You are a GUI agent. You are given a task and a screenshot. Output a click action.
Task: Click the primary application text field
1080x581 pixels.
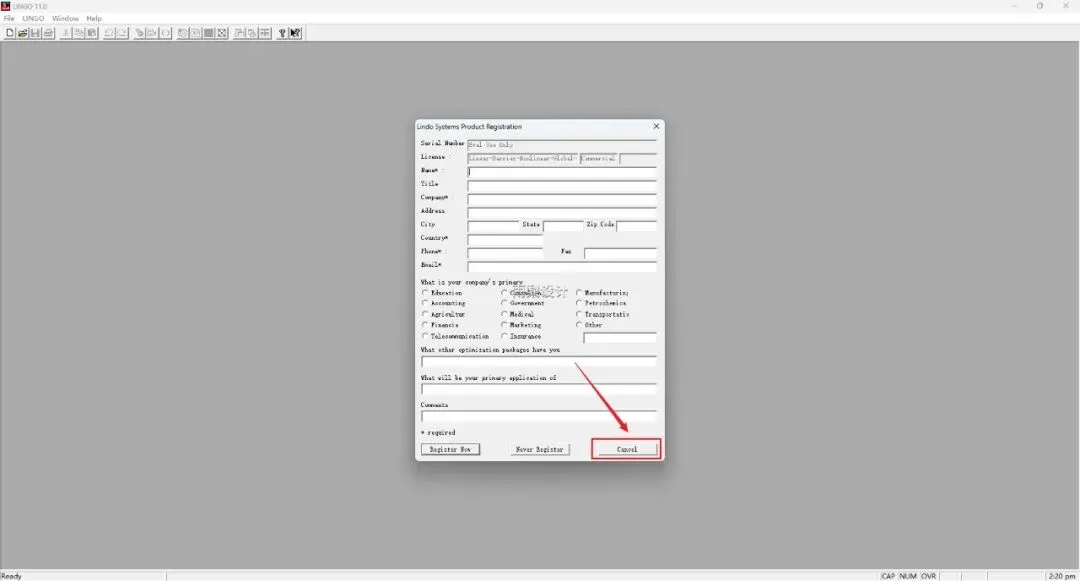pos(539,388)
